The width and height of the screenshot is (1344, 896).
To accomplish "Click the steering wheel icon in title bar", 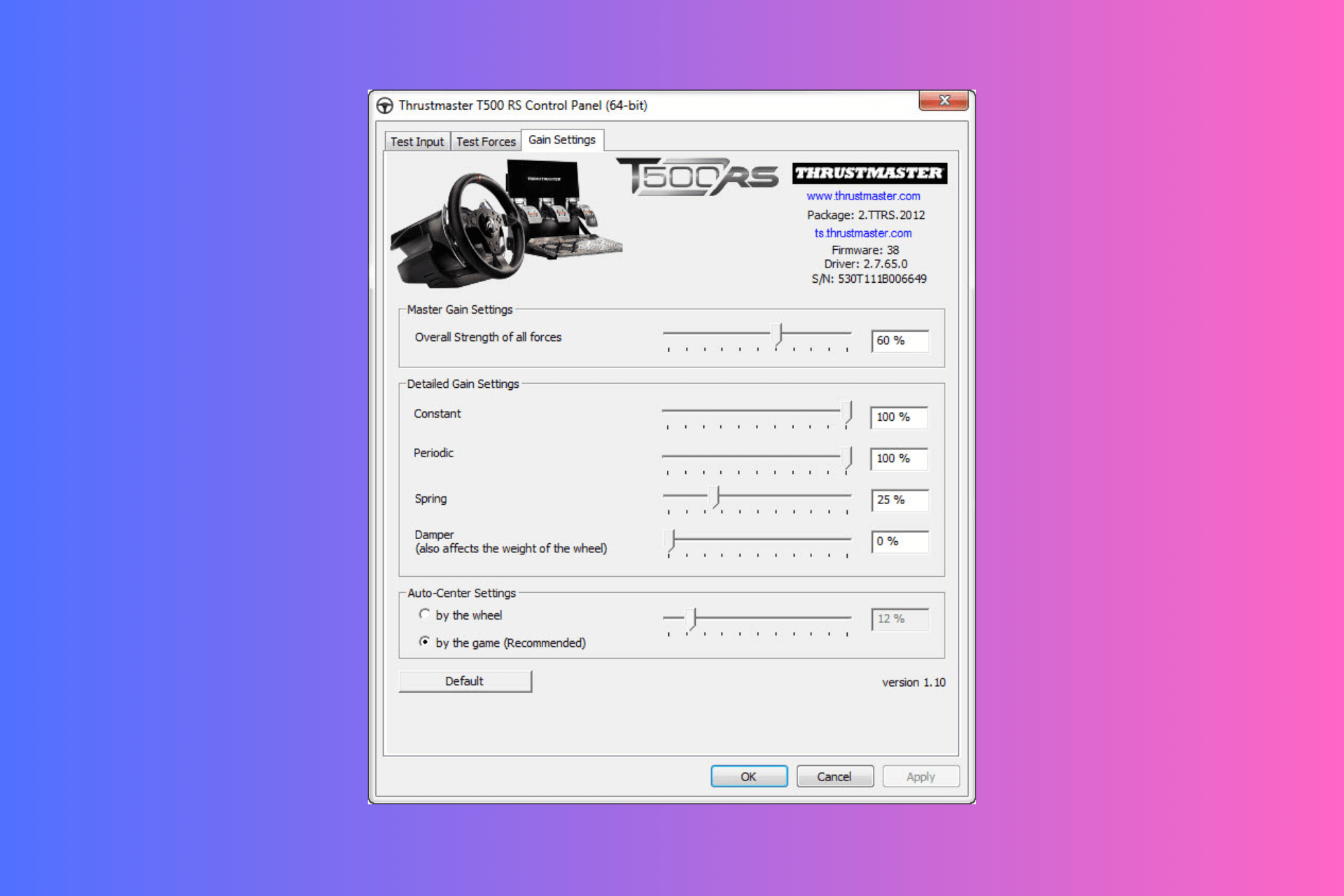I will coord(386,104).
